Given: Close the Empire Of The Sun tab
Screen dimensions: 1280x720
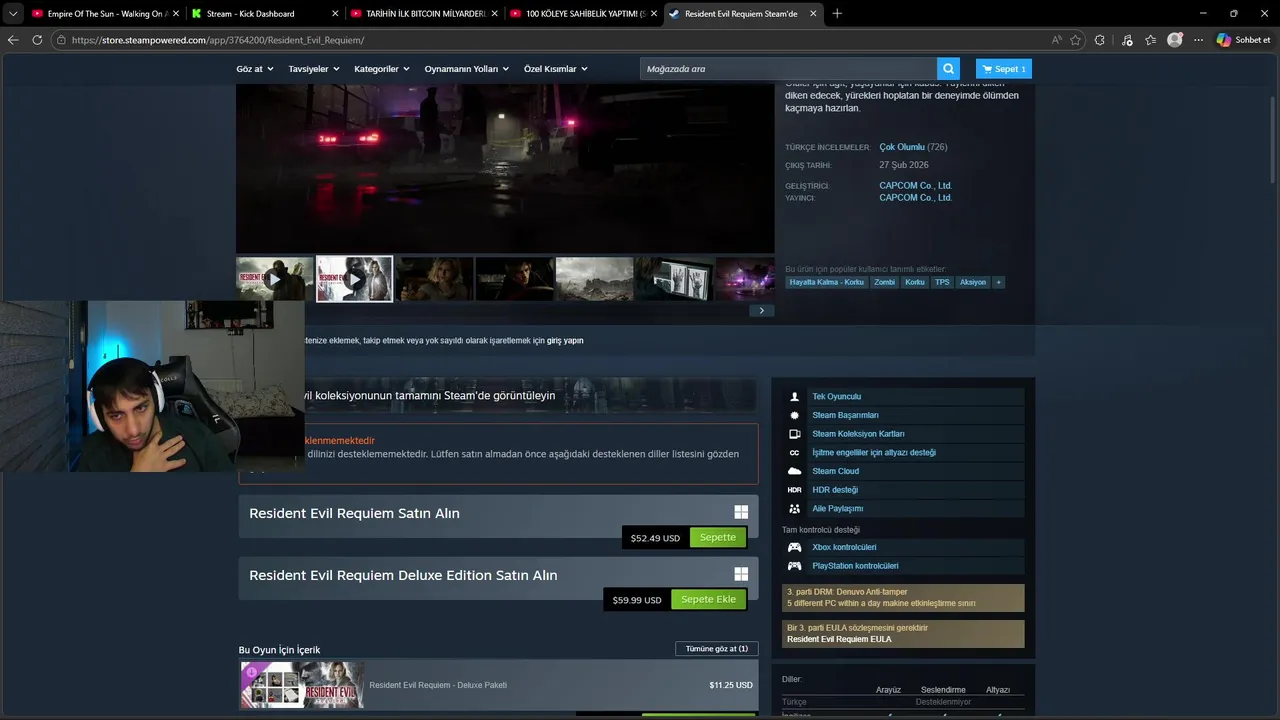Looking at the screenshot, I should pyautogui.click(x=176, y=14).
